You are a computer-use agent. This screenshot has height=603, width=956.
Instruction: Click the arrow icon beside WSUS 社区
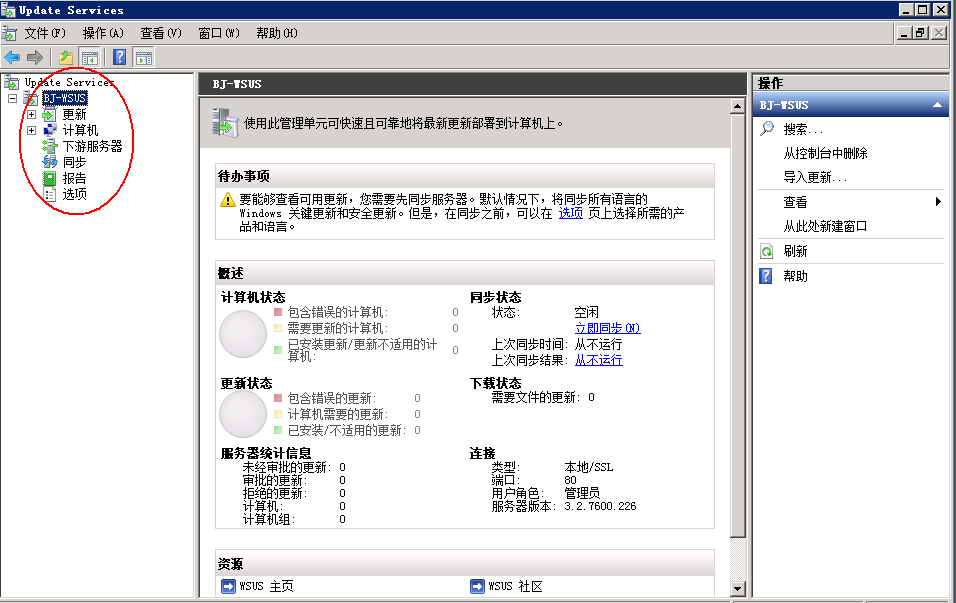tap(477, 587)
